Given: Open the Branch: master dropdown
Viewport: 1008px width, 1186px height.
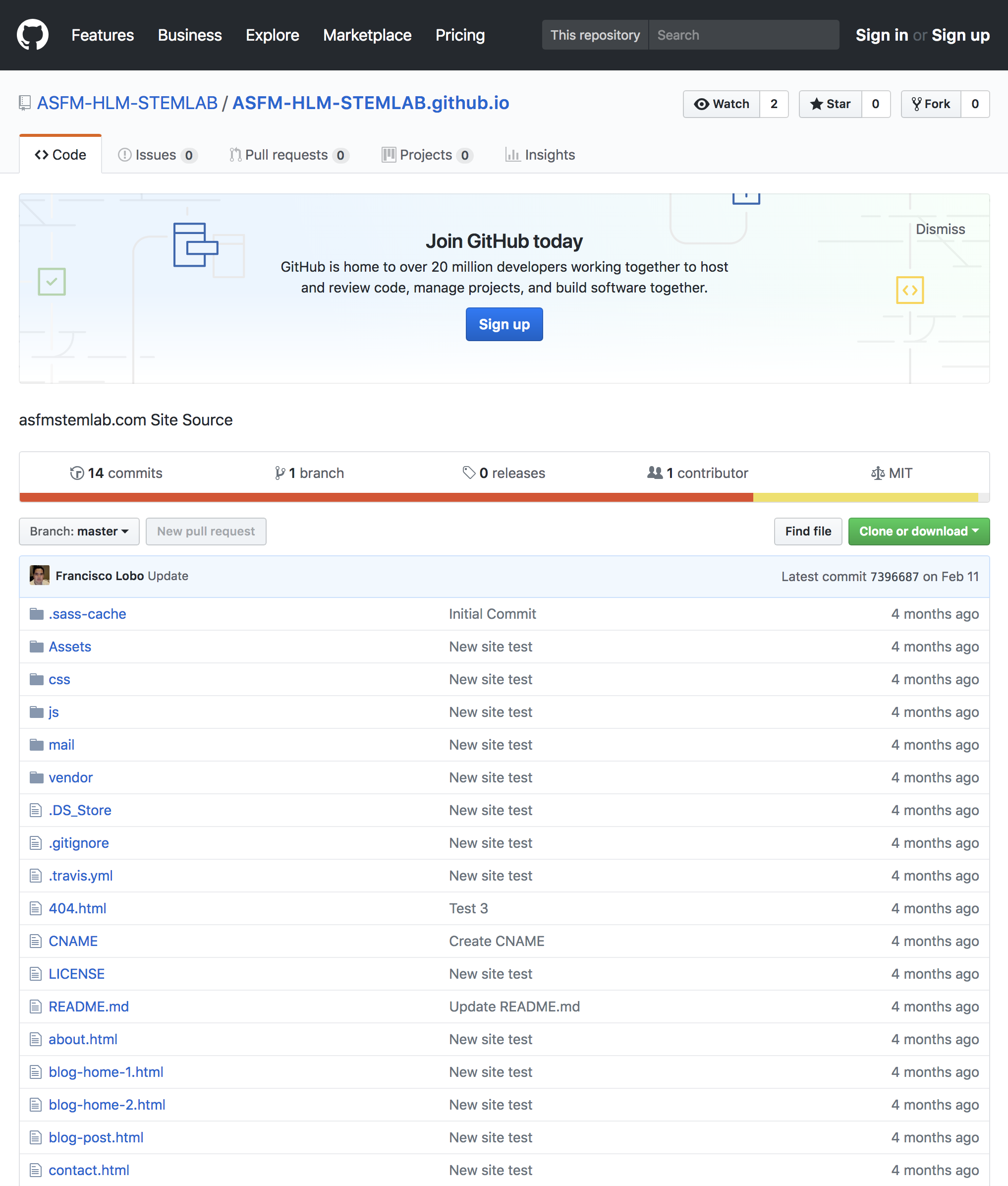Looking at the screenshot, I should tap(79, 532).
